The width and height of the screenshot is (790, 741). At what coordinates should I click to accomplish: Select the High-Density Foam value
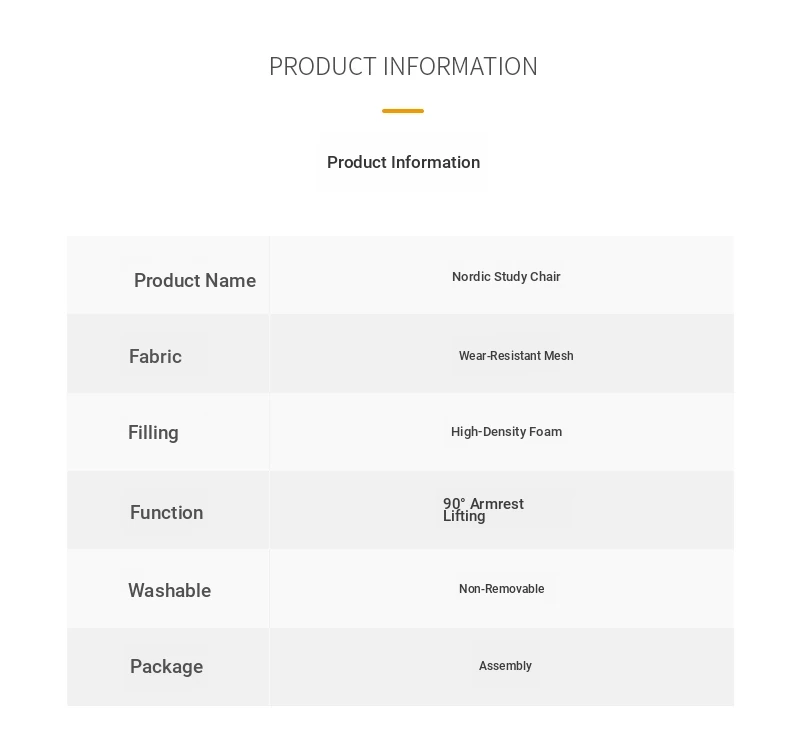tap(506, 432)
